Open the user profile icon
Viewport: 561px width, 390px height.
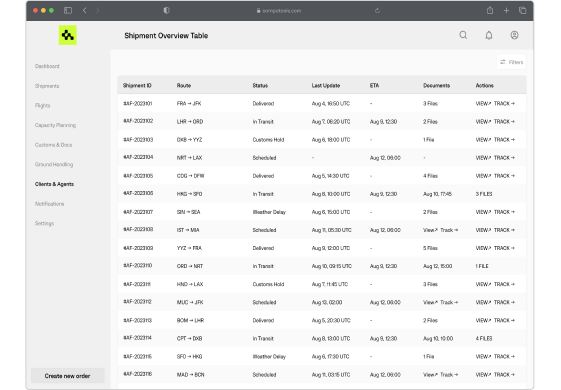click(514, 35)
